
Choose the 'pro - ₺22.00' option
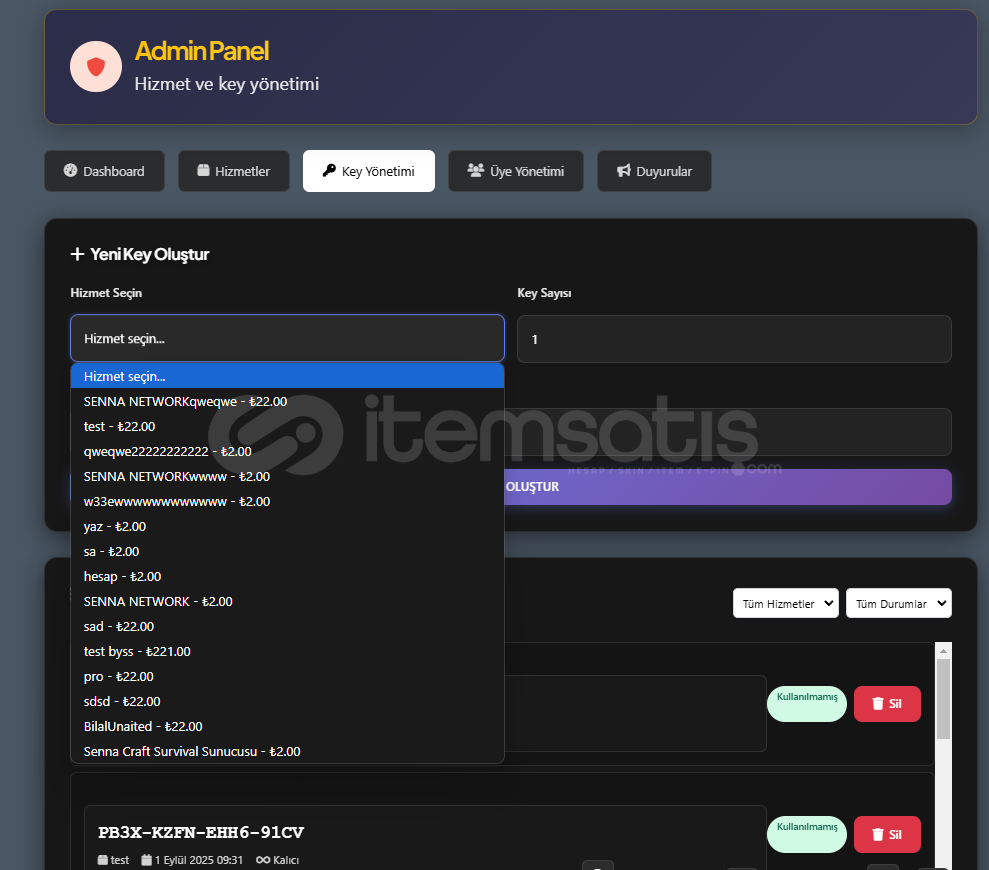(x=288, y=676)
